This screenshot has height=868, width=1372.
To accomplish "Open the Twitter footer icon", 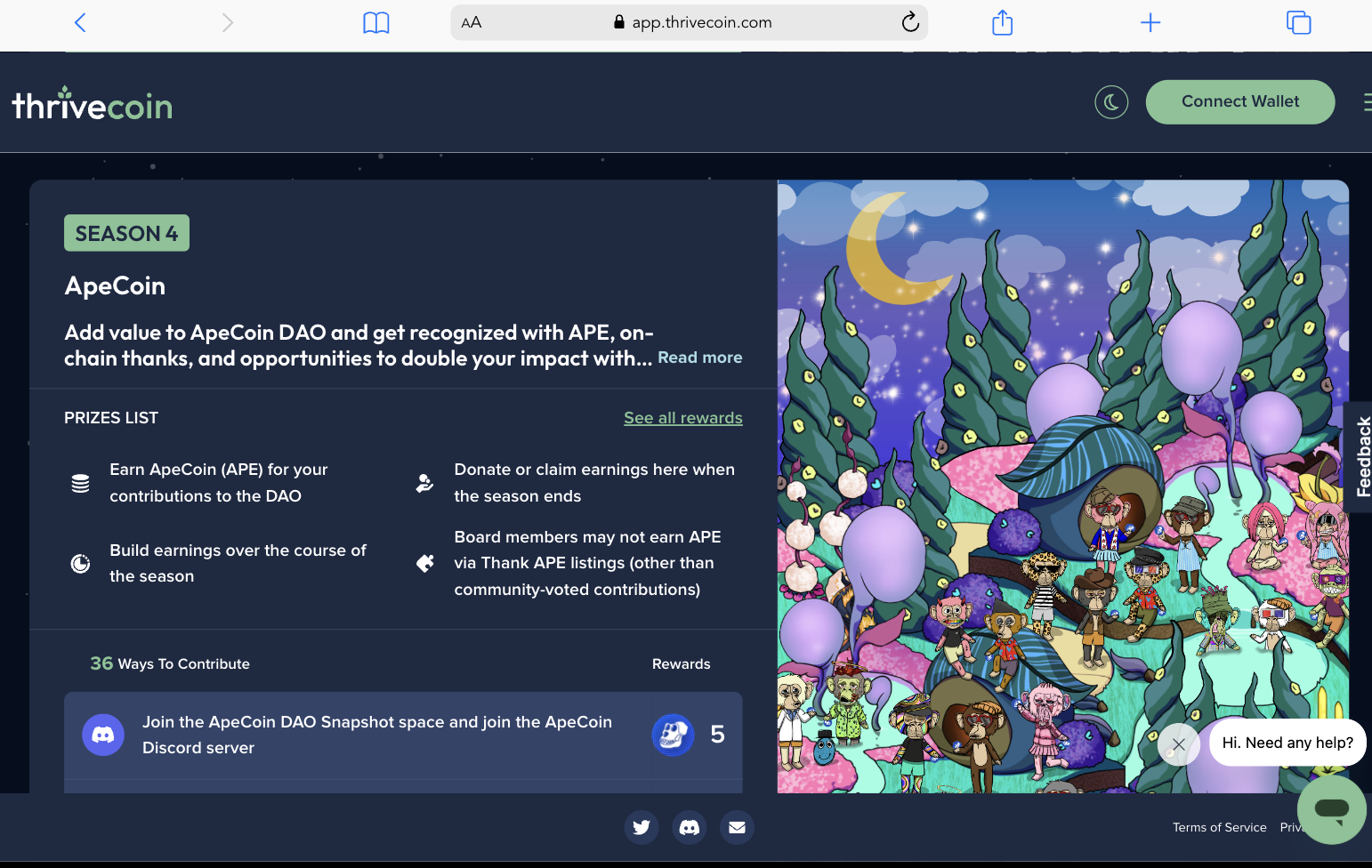I will tap(642, 827).
